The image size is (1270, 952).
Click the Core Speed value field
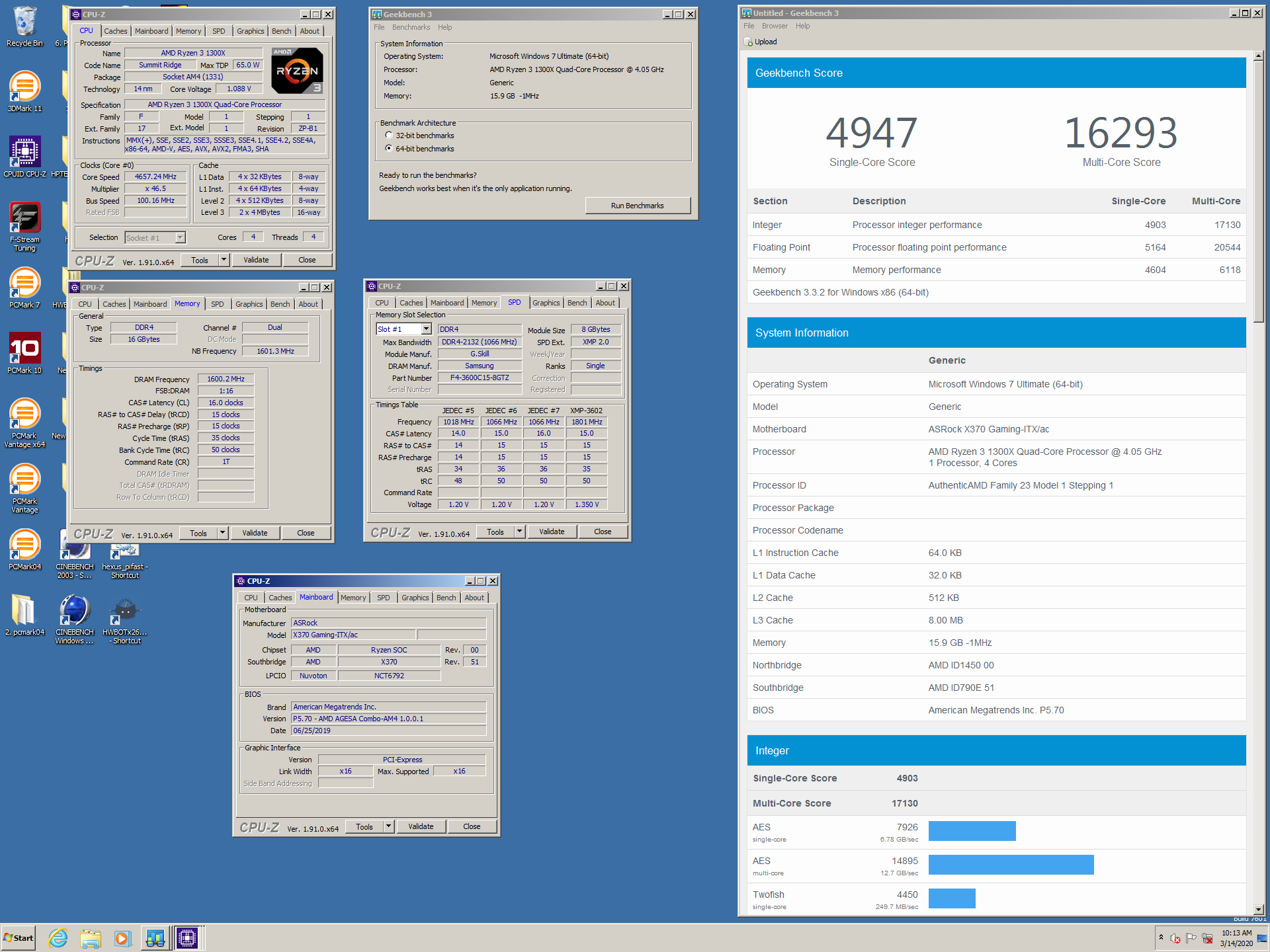[x=155, y=177]
